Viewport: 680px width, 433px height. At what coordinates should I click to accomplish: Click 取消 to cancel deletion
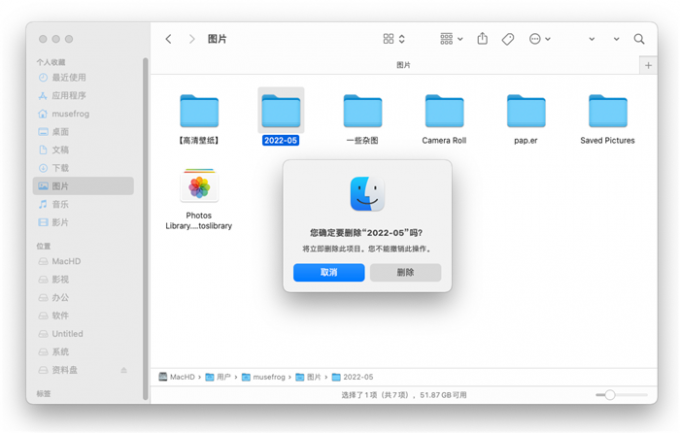(329, 272)
